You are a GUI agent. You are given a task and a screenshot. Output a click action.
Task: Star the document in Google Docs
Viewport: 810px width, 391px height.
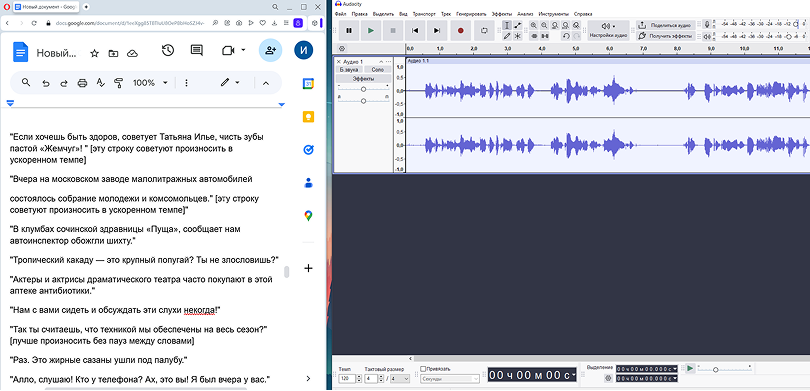point(94,53)
